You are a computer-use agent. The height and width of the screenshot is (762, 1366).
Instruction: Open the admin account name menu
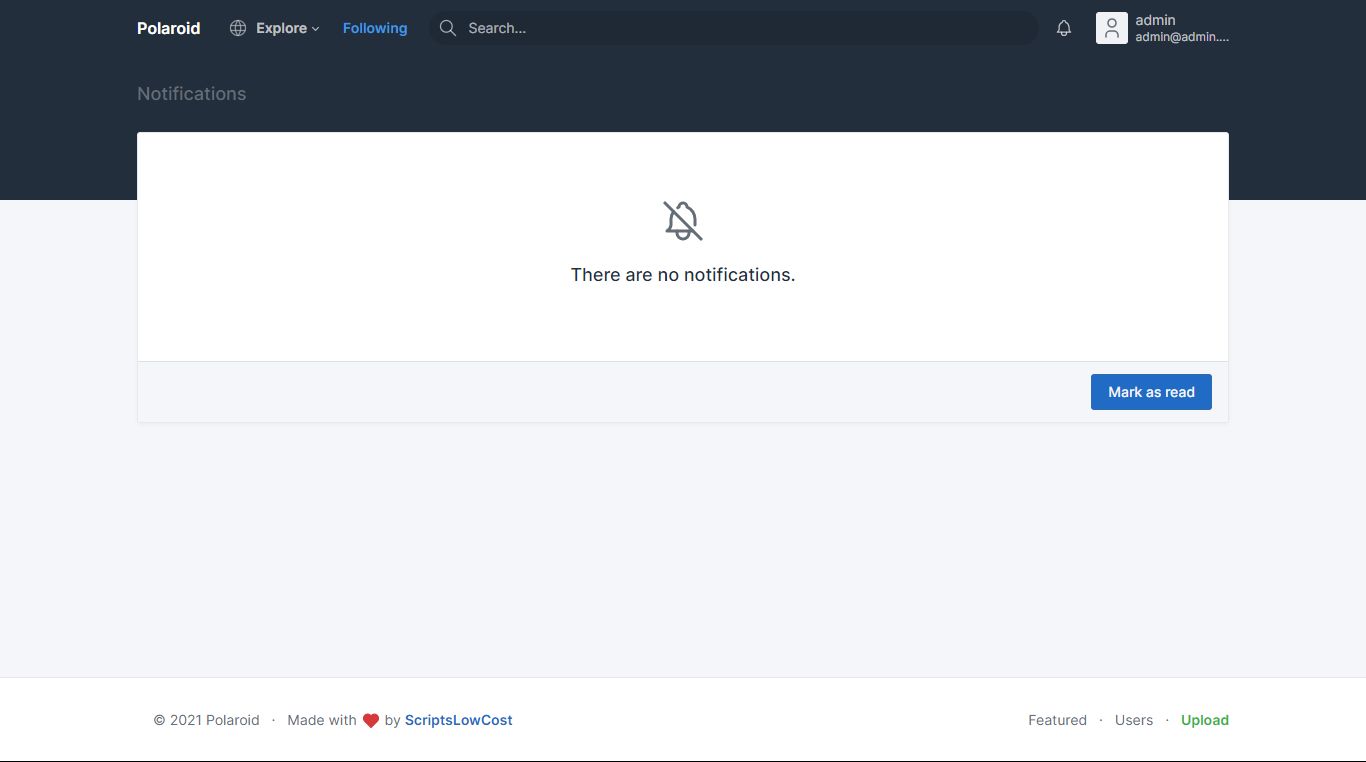click(1155, 20)
